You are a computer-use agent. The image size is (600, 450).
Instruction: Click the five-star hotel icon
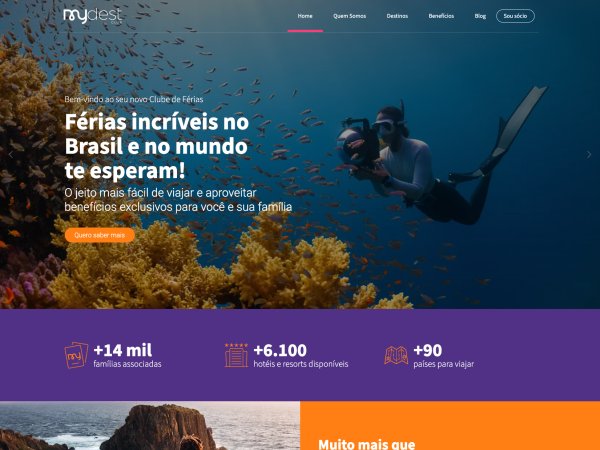[236, 355]
